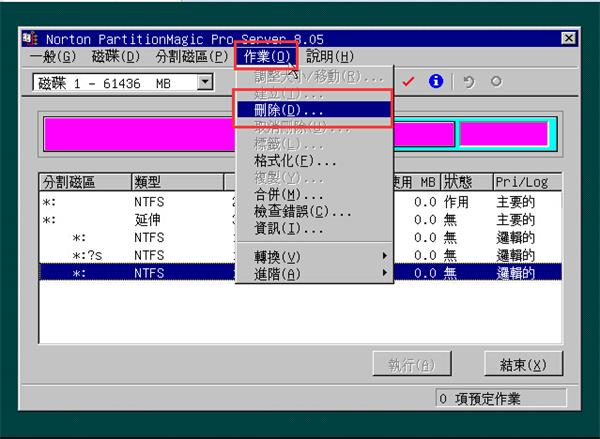
Task: Close the open 作業(O) menu from the menu bar
Action: (266, 57)
